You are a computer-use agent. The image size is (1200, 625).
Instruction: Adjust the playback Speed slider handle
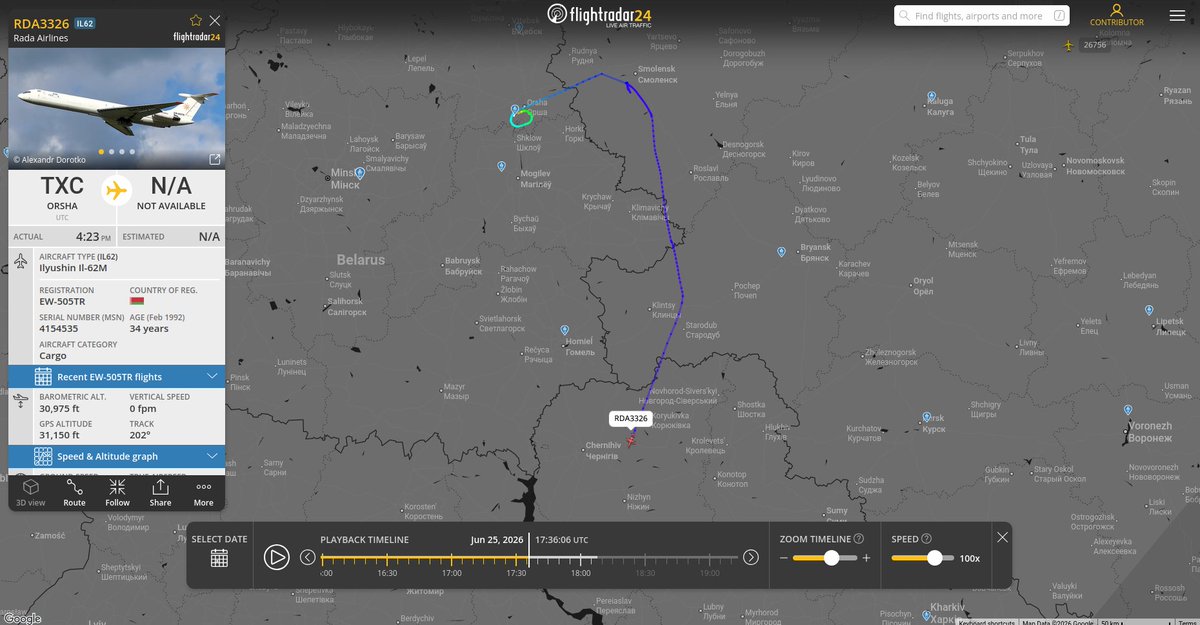(x=934, y=558)
